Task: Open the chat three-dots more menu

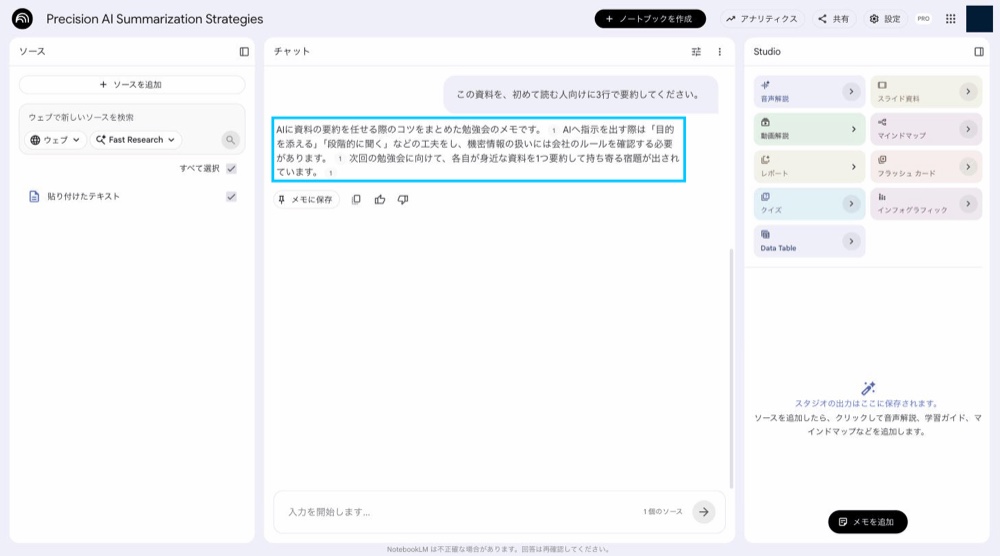Action: point(719,52)
